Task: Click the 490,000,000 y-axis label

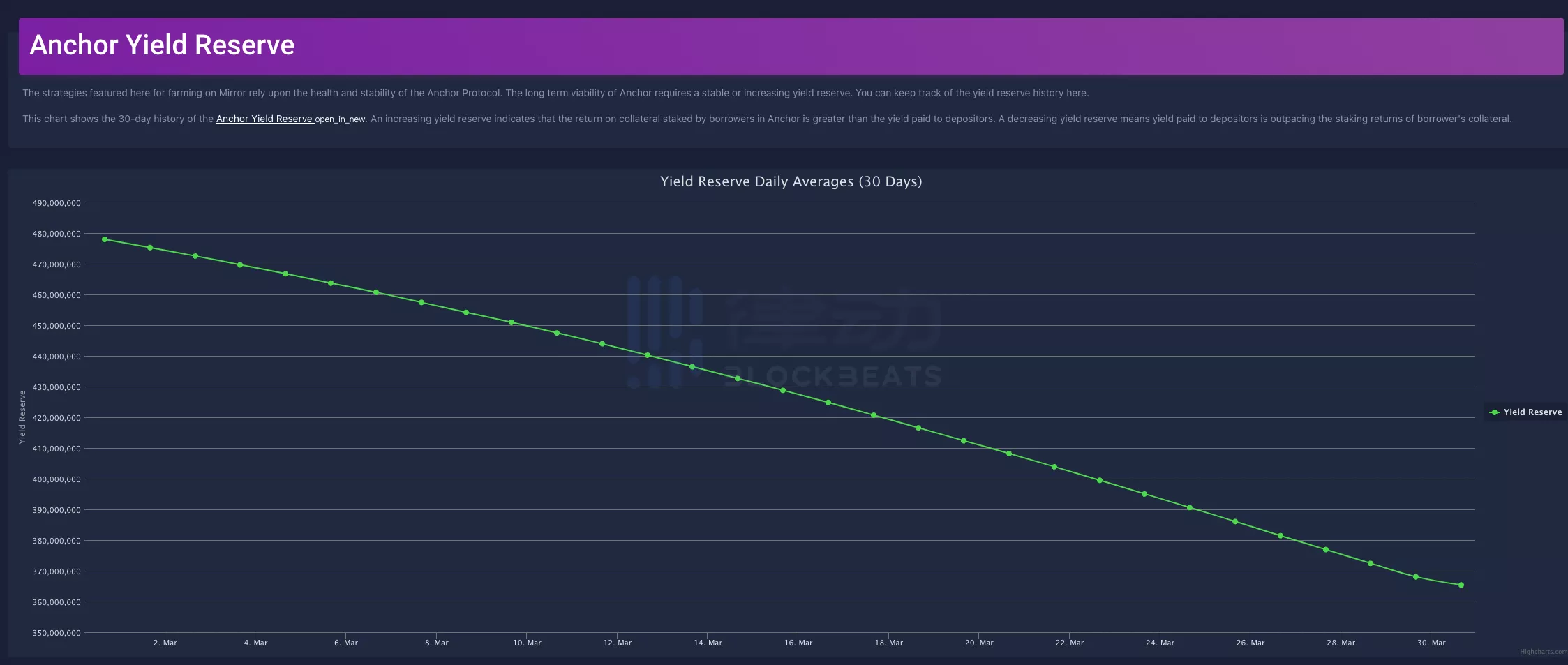Action: pos(57,203)
